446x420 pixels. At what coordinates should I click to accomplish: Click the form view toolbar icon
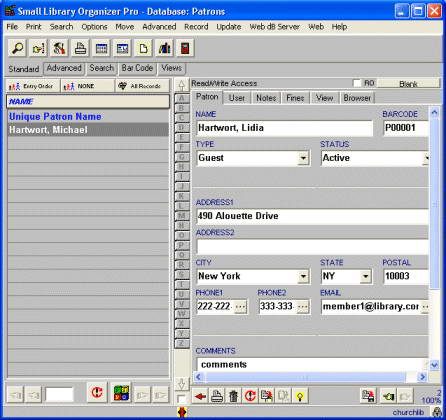tap(122, 48)
